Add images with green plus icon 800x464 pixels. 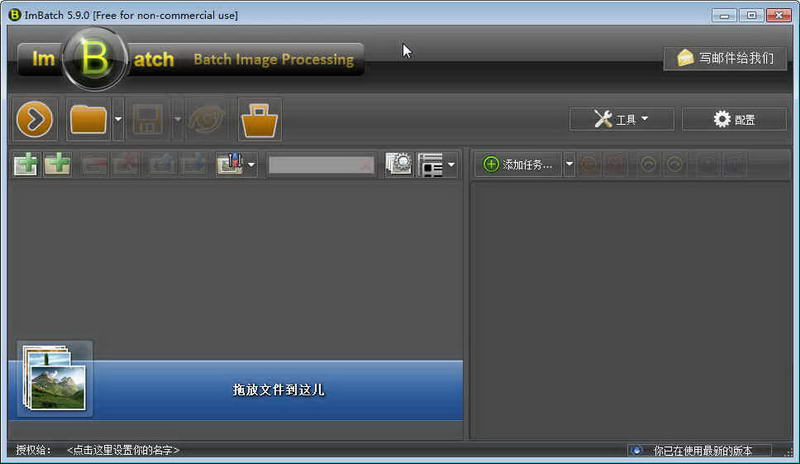(26, 164)
